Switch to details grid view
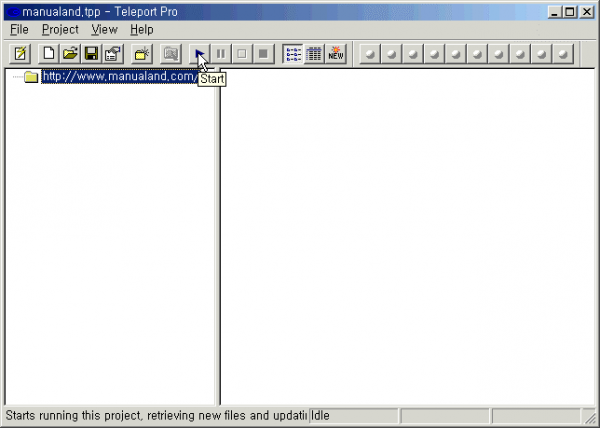 [x=314, y=54]
